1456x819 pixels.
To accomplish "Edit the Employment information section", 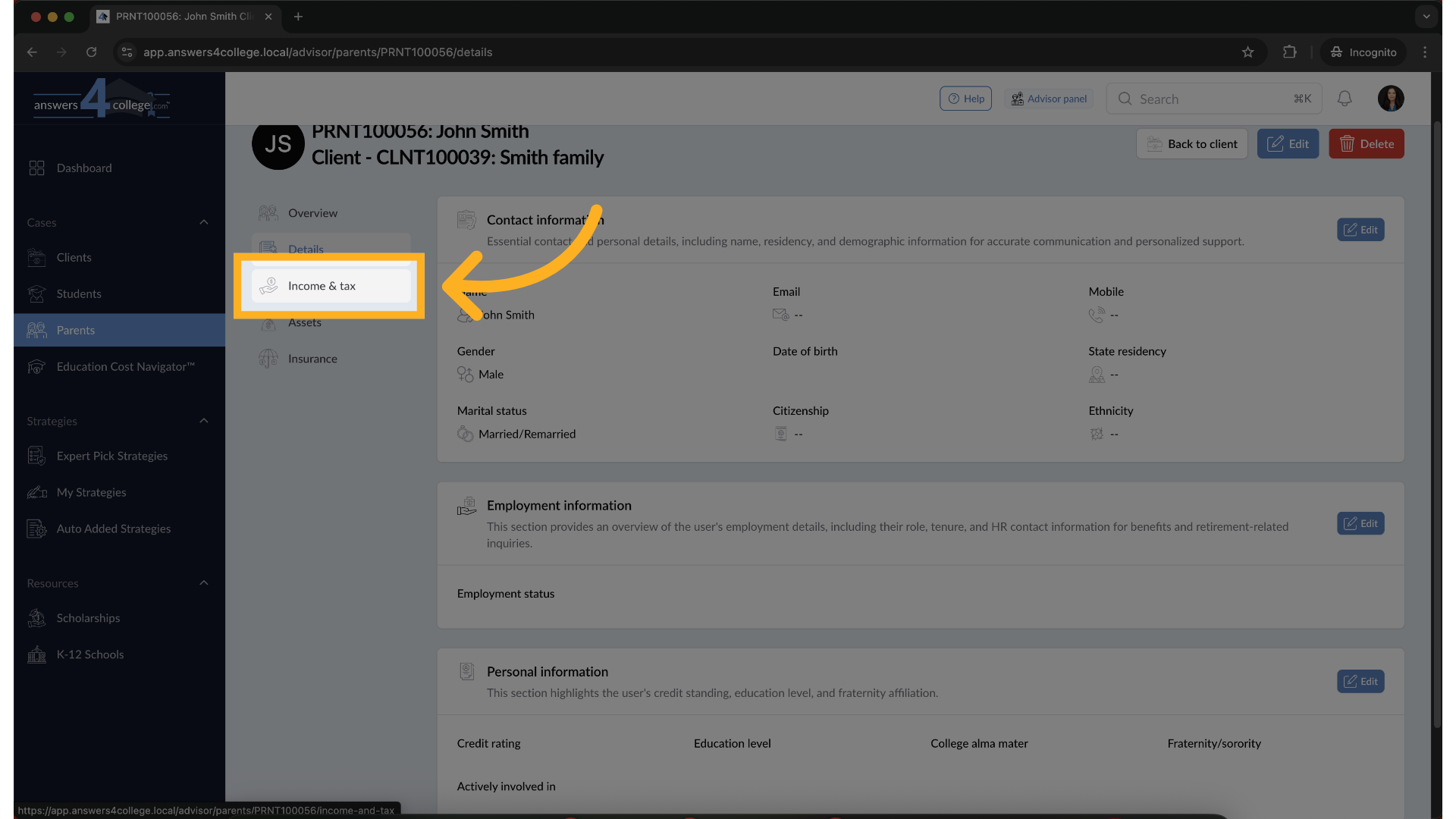I will pyautogui.click(x=1360, y=523).
